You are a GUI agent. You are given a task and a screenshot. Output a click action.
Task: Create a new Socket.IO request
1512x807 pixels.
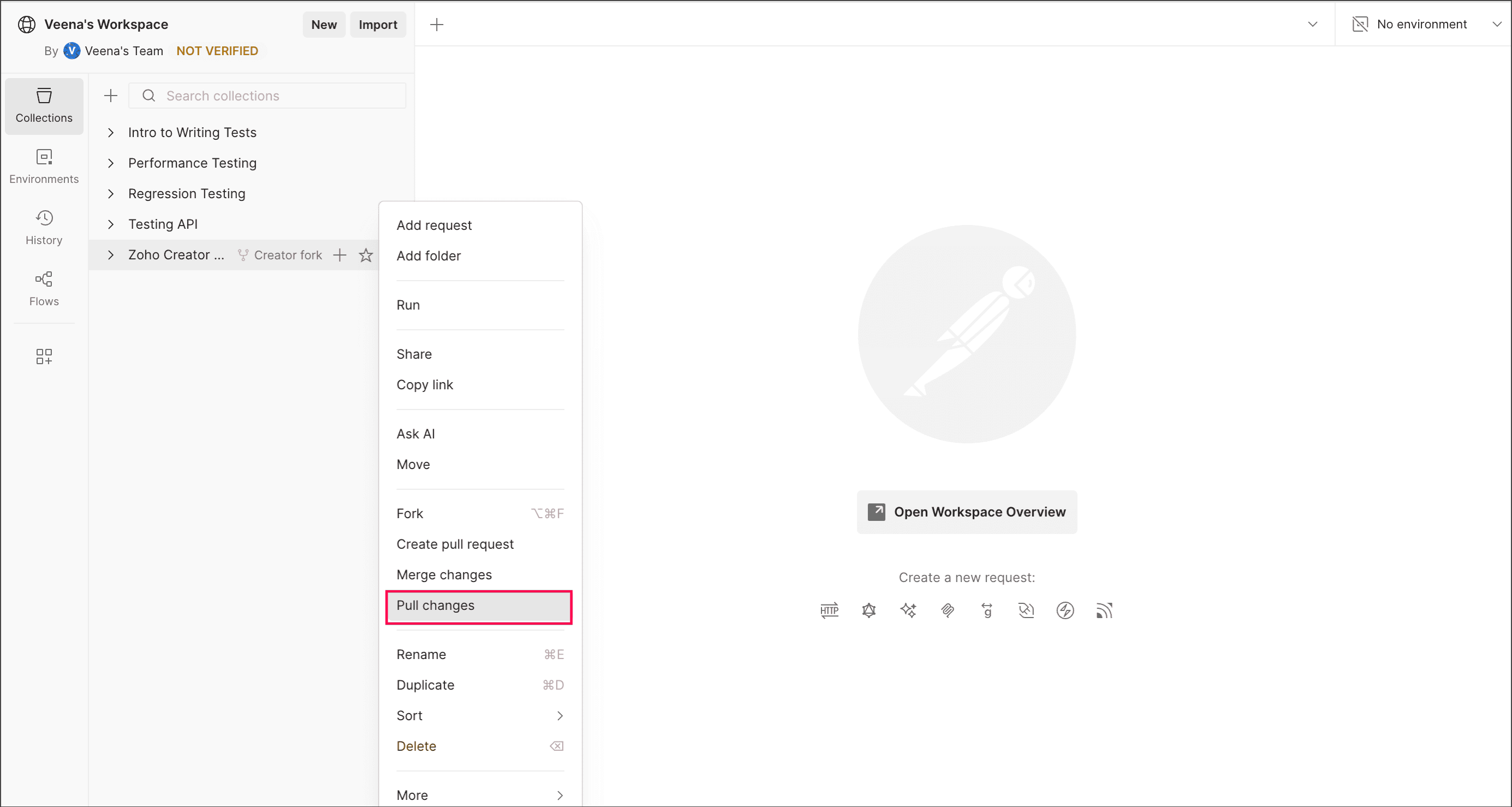click(x=1065, y=610)
